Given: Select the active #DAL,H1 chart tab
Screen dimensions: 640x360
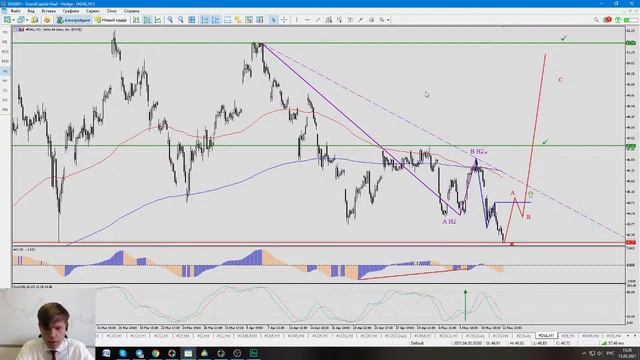Looking at the screenshot, I should pyautogui.click(x=547, y=336).
